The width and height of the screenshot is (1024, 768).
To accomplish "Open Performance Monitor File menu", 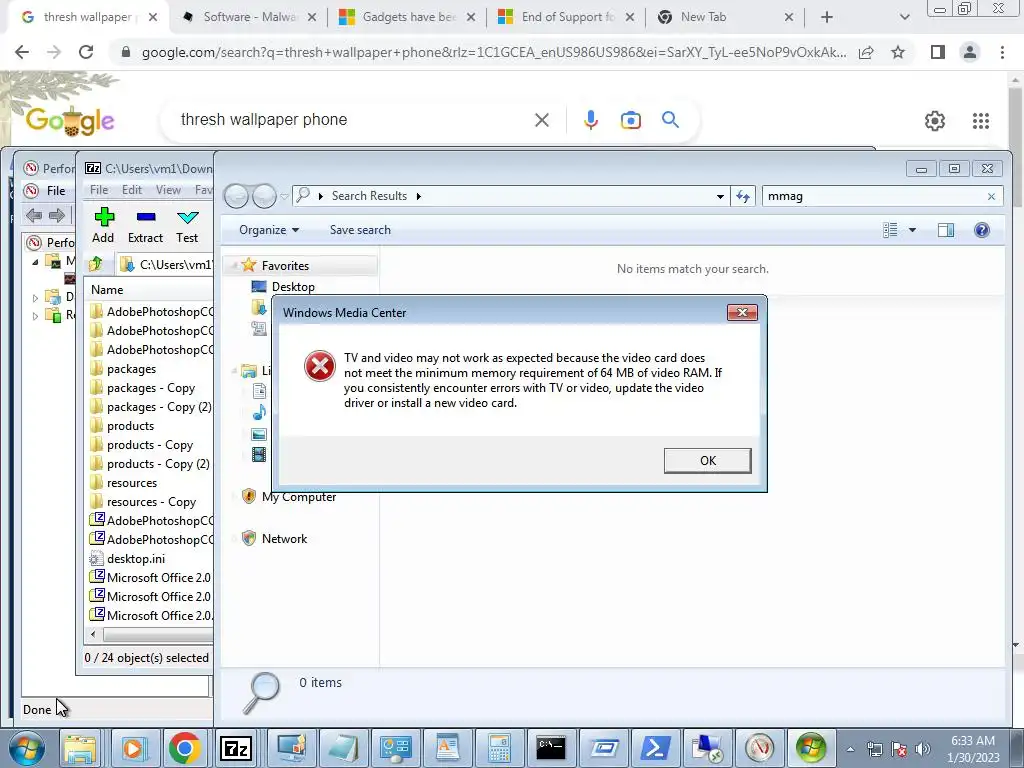I will point(56,191).
